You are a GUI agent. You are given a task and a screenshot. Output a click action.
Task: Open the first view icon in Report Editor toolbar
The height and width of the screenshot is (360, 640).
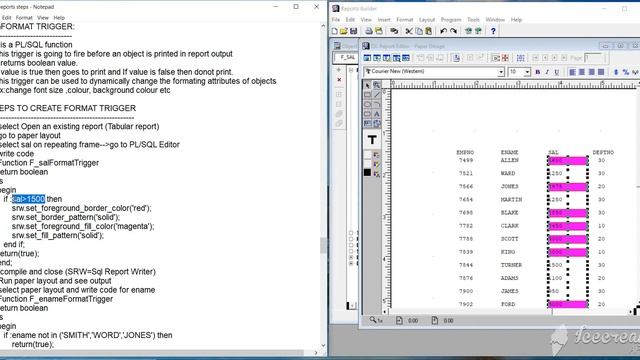pyautogui.click(x=367, y=58)
